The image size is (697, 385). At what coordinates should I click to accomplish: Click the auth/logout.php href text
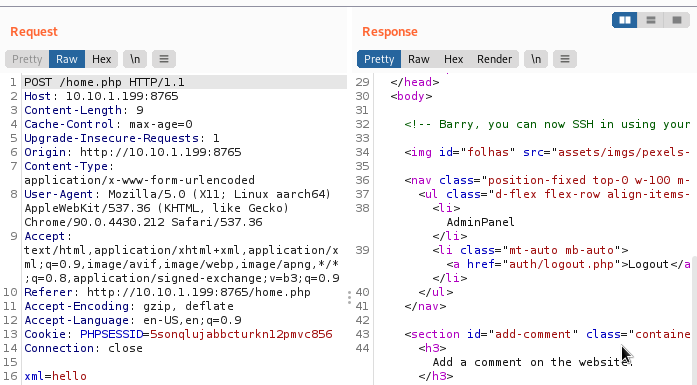coord(561,264)
